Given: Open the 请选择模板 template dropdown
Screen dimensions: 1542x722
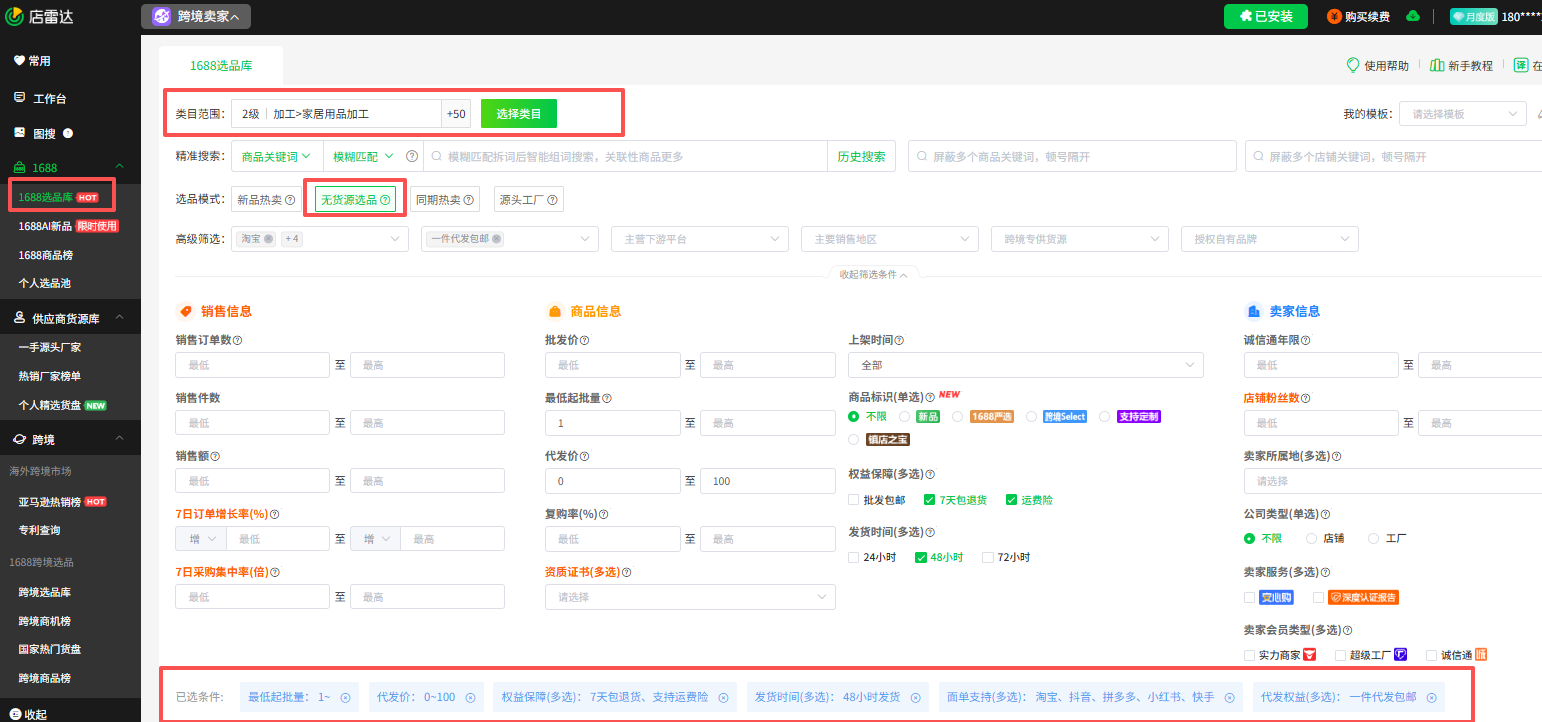Looking at the screenshot, I should click(1462, 113).
